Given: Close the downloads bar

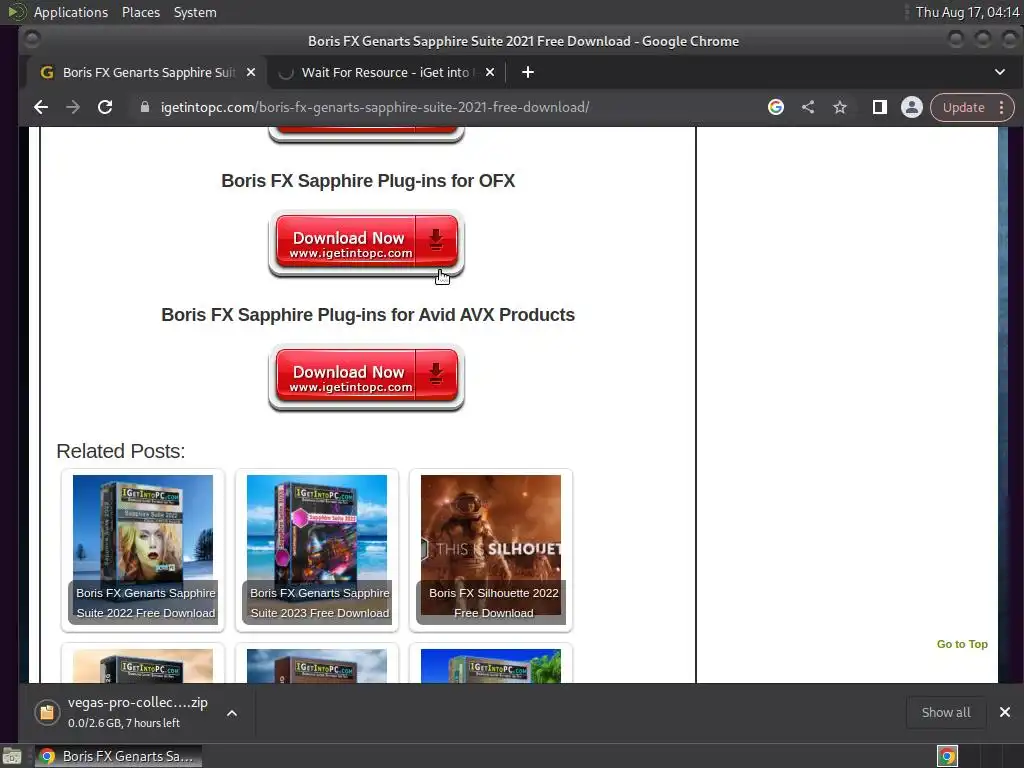Looking at the screenshot, I should [1004, 712].
